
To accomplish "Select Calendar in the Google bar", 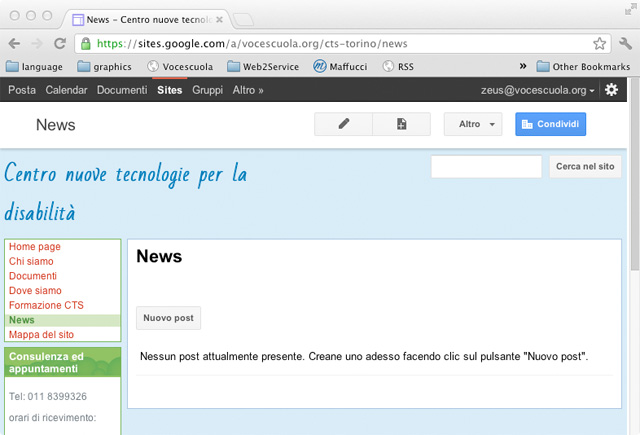I will (x=66, y=90).
